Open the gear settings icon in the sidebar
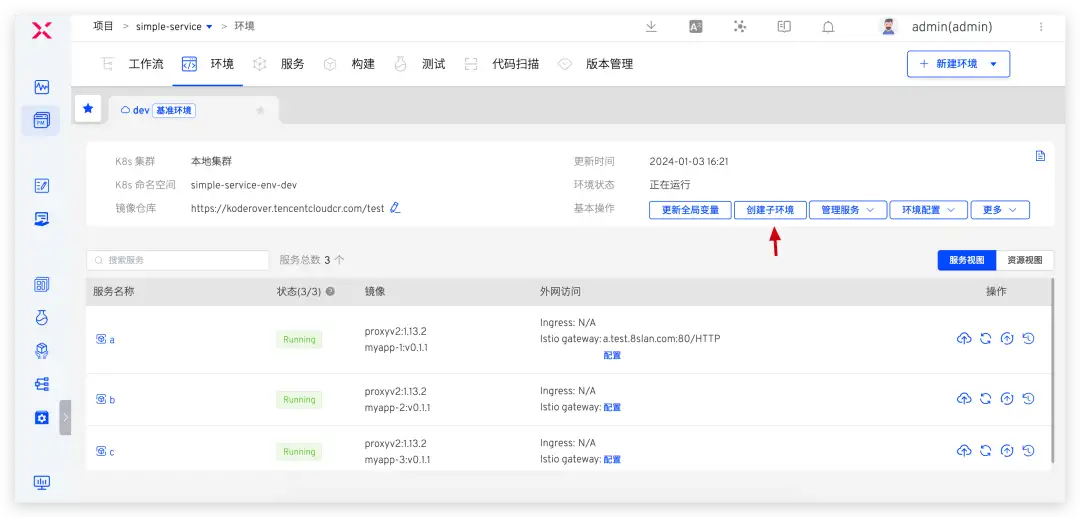Viewport: 1080px width, 517px height. 42,417
